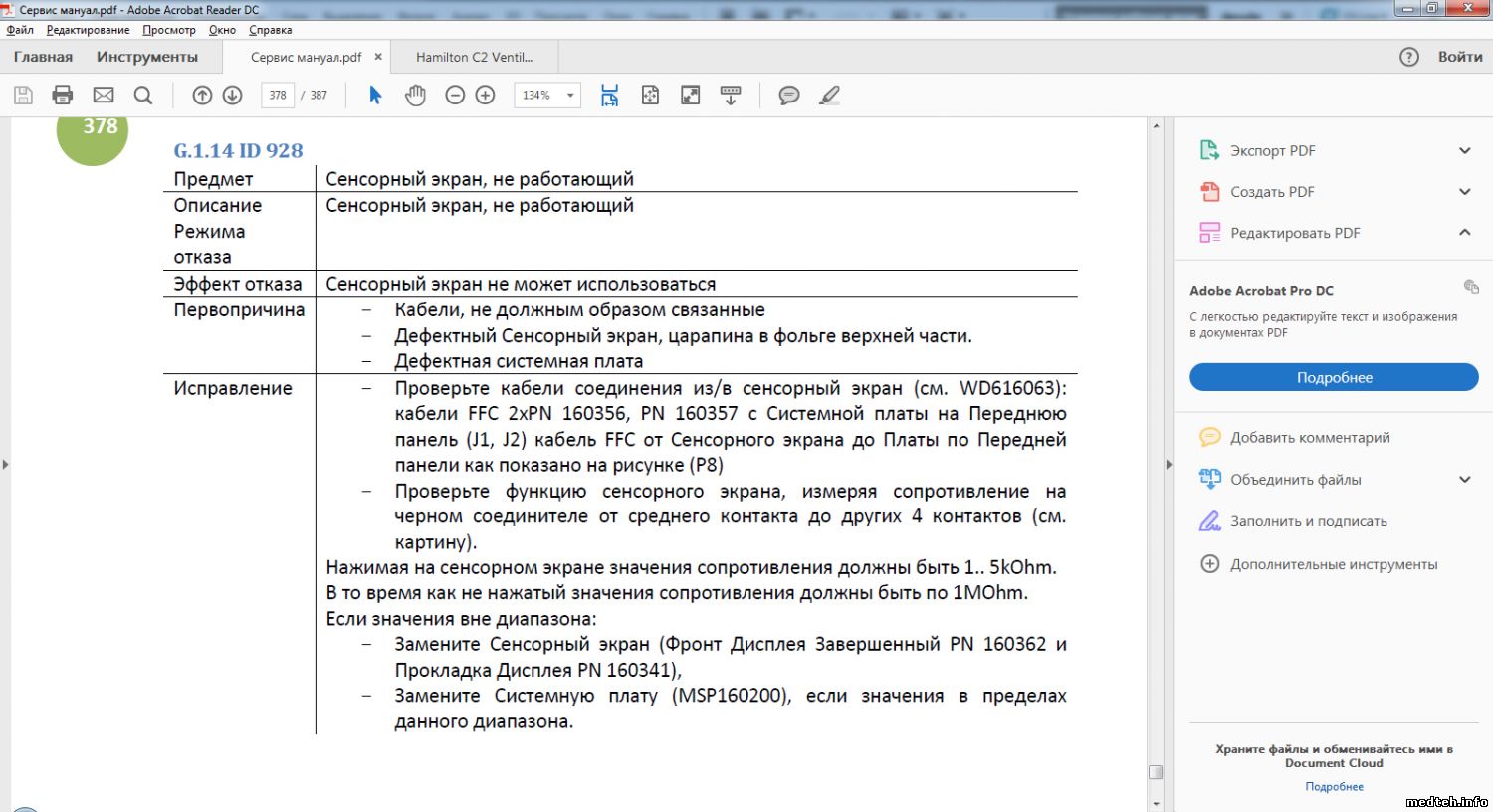Expand the Создать PDF section
Screen dimensions: 1493x812
coord(1464,192)
